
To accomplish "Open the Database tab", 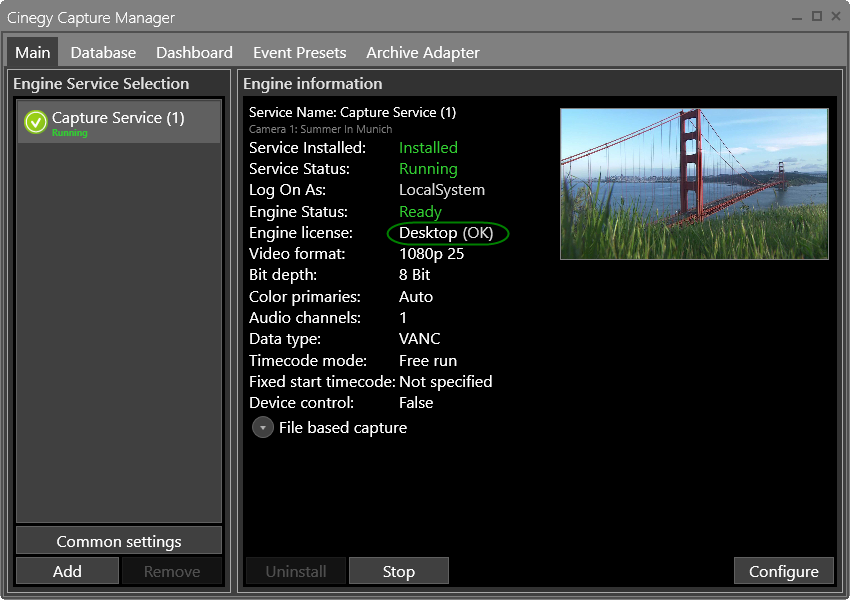I will pyautogui.click(x=103, y=53).
